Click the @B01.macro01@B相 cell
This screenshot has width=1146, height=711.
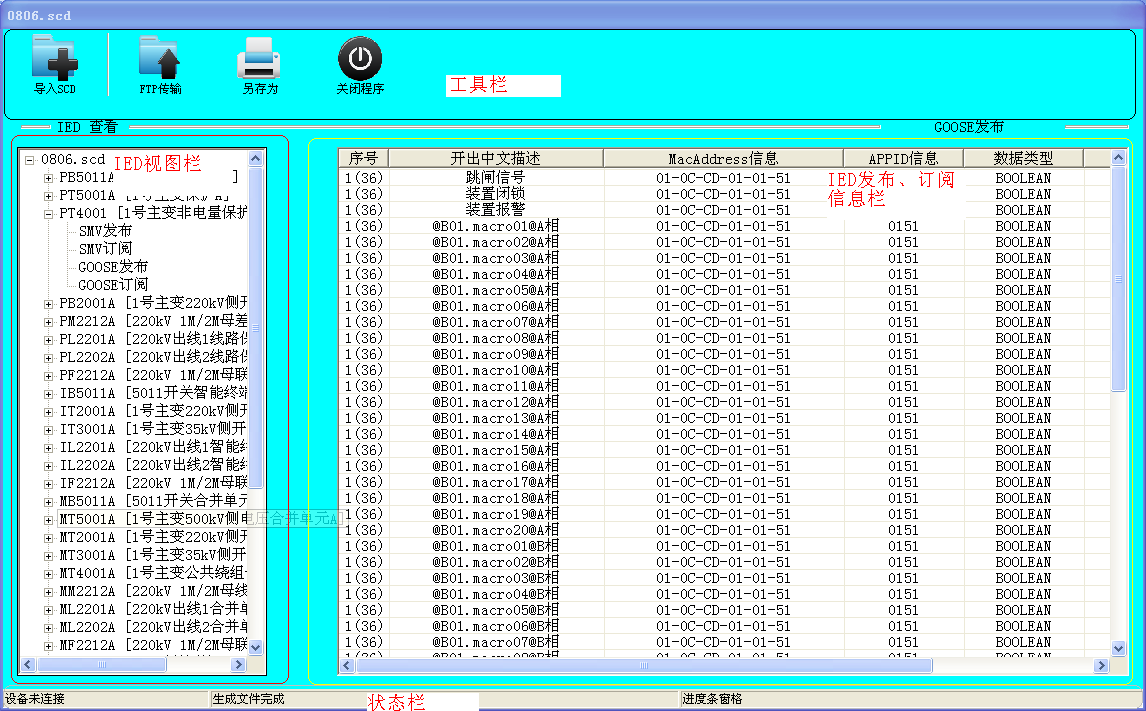[496, 546]
